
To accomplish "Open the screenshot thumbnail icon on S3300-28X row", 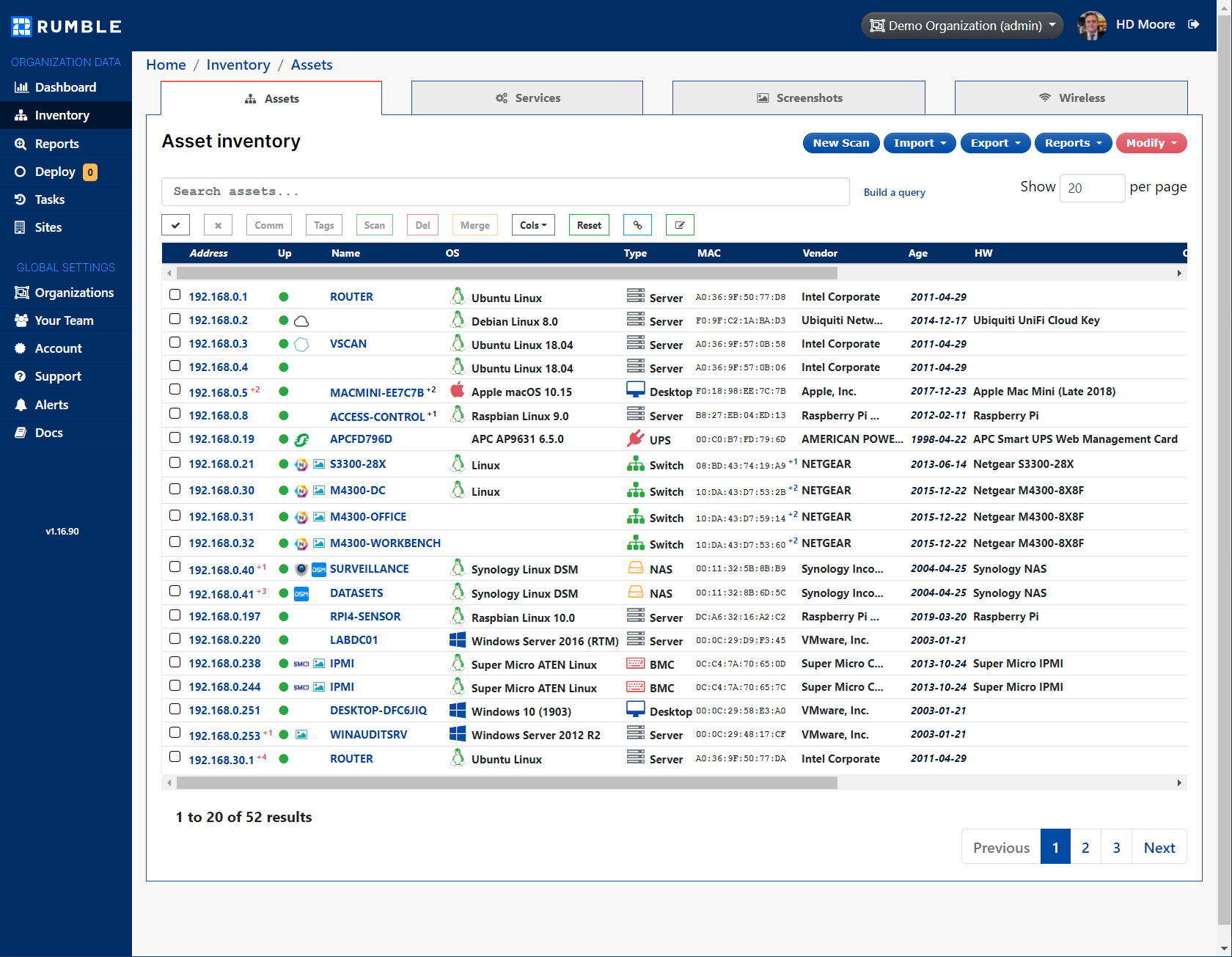I will 319,464.
